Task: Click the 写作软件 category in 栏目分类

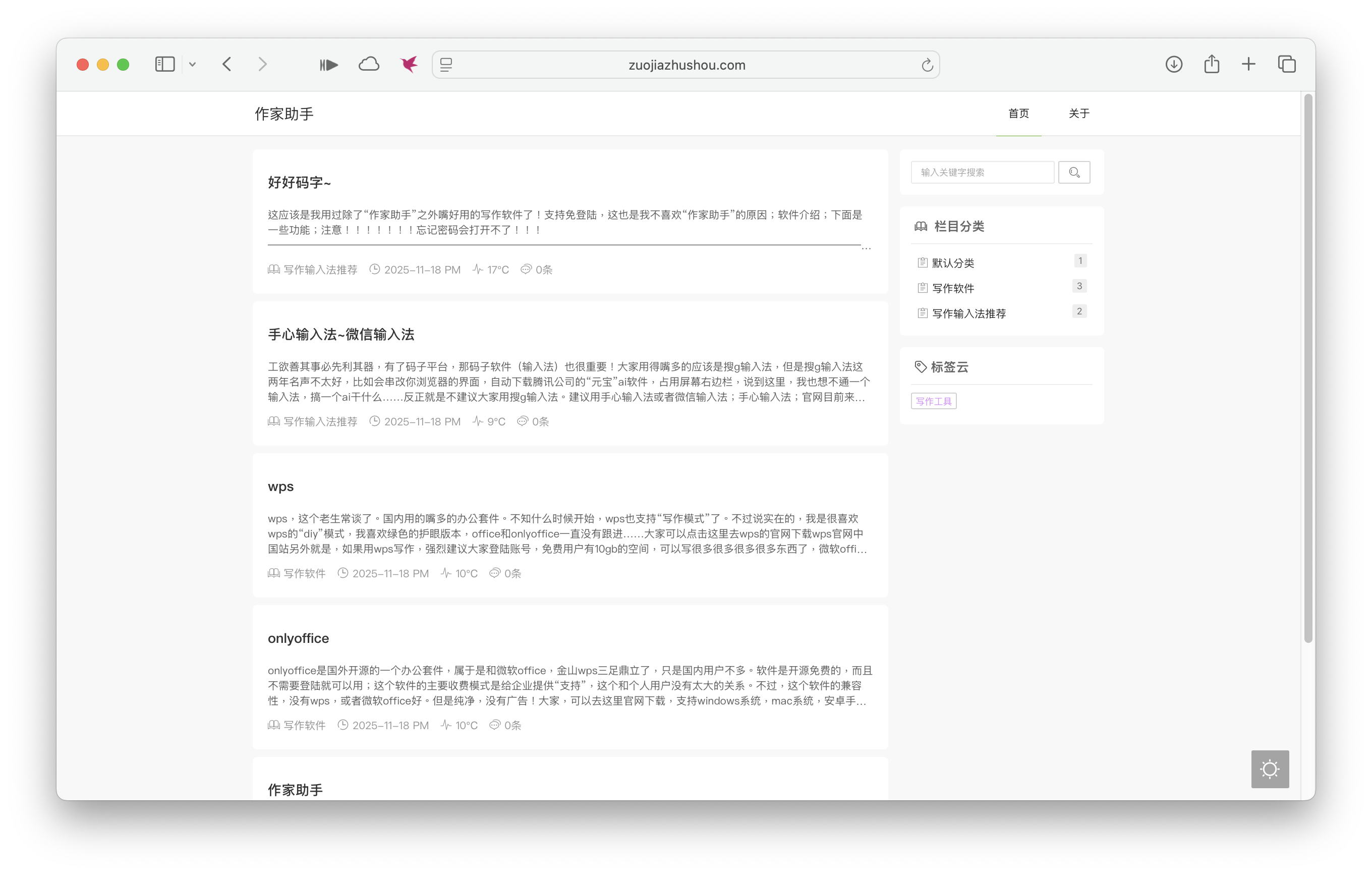Action: point(954,288)
